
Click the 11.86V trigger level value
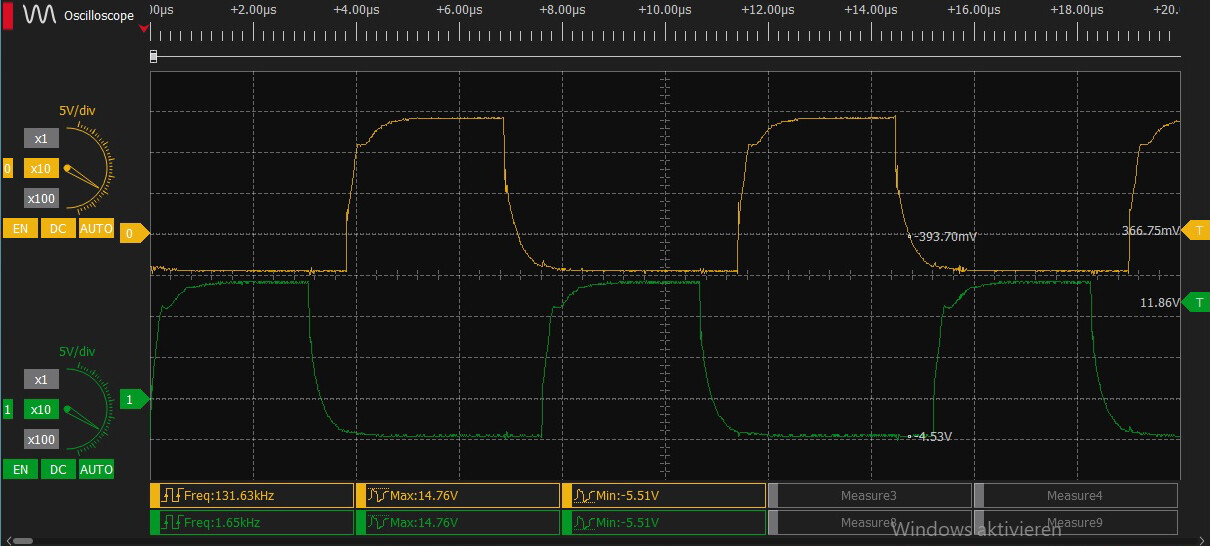coord(1160,302)
